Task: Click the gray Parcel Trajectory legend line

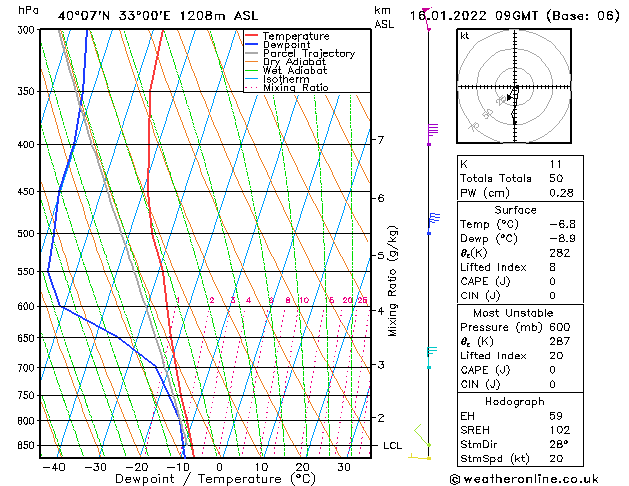Action: (251, 53)
